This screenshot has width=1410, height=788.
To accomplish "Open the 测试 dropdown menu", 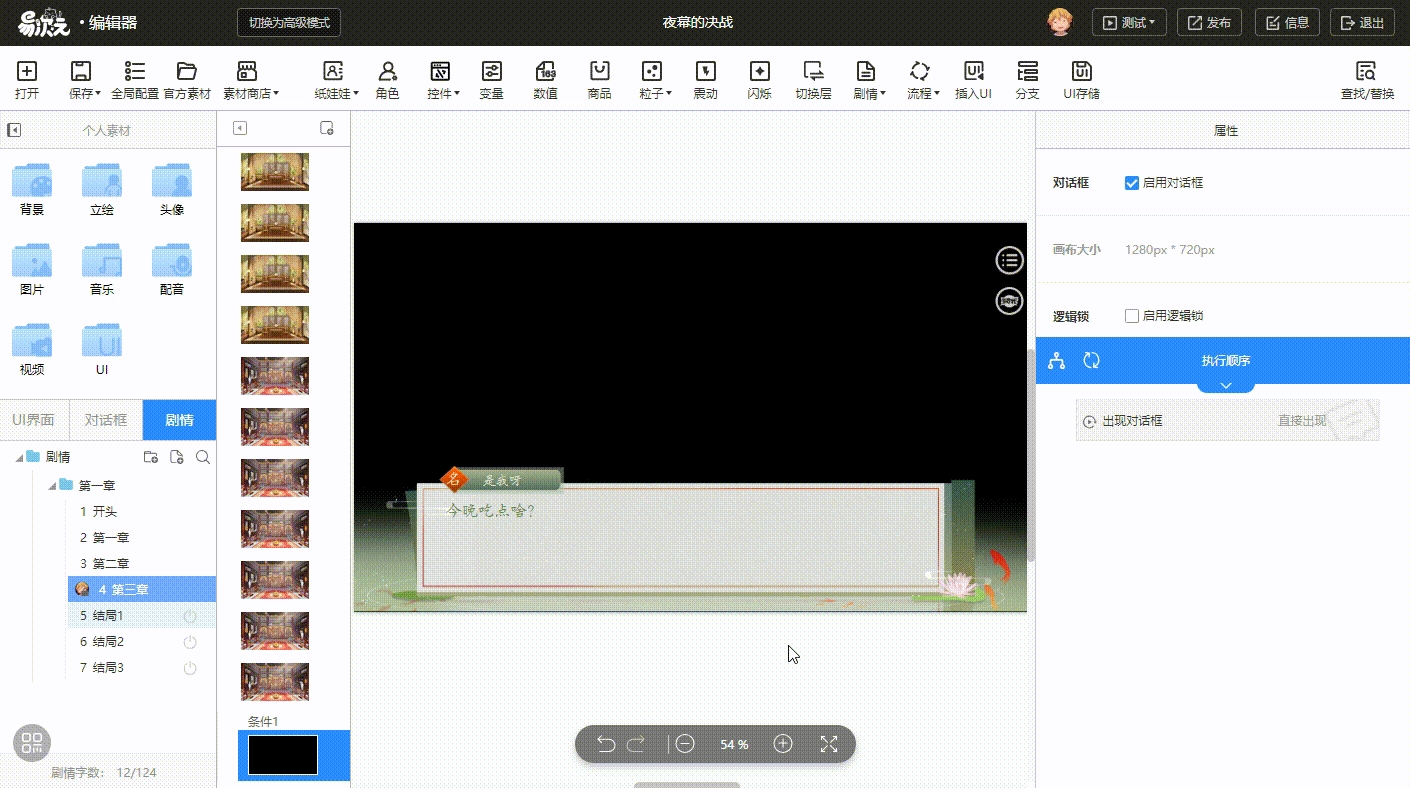I will pyautogui.click(x=1129, y=23).
